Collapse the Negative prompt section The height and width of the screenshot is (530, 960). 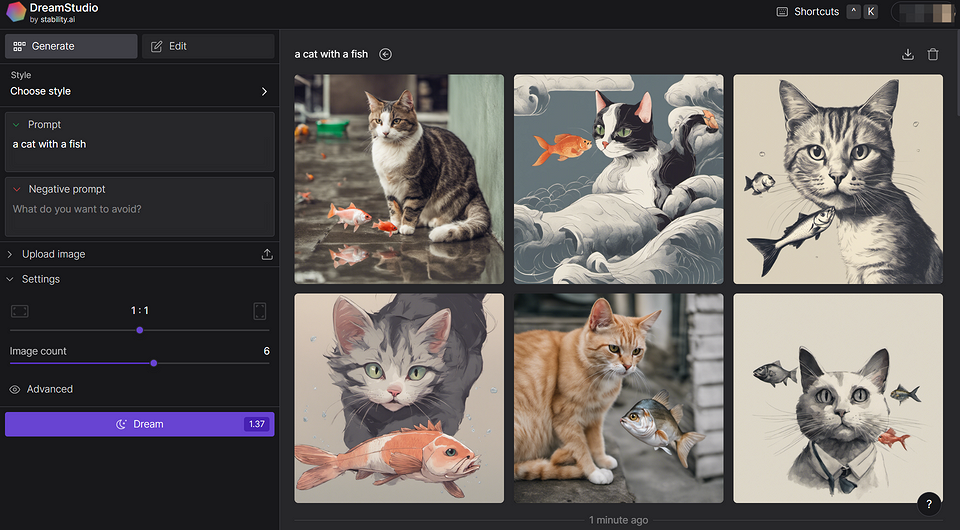click(x=17, y=189)
